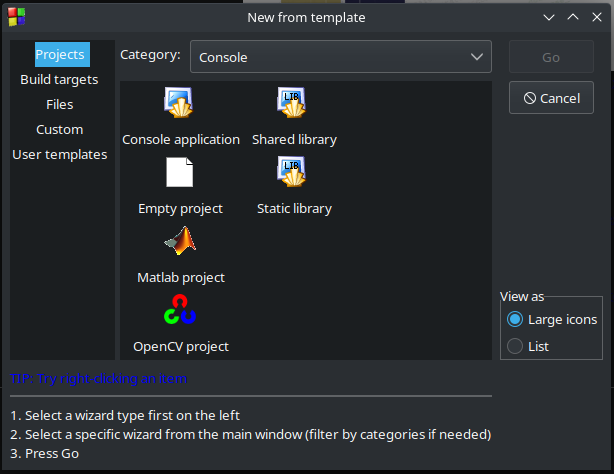Click the Go button
This screenshot has width=614, height=474.
[x=551, y=57]
